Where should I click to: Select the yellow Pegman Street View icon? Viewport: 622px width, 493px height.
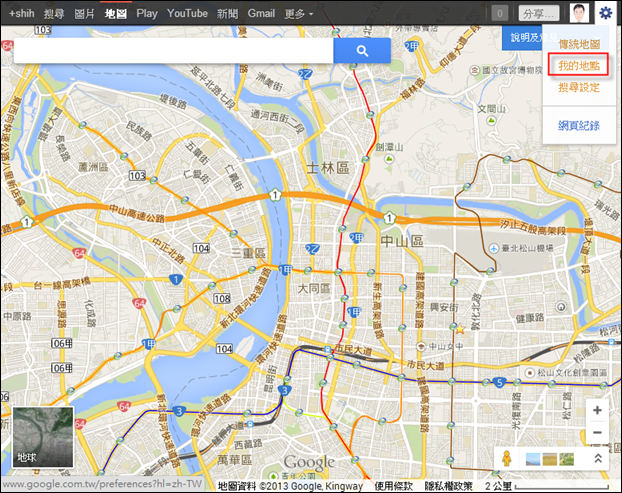[x=506, y=459]
